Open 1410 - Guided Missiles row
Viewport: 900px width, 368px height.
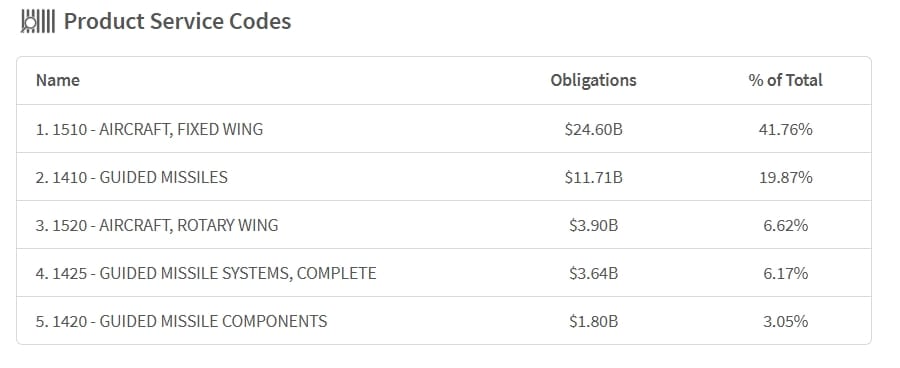pyautogui.click(x=444, y=177)
